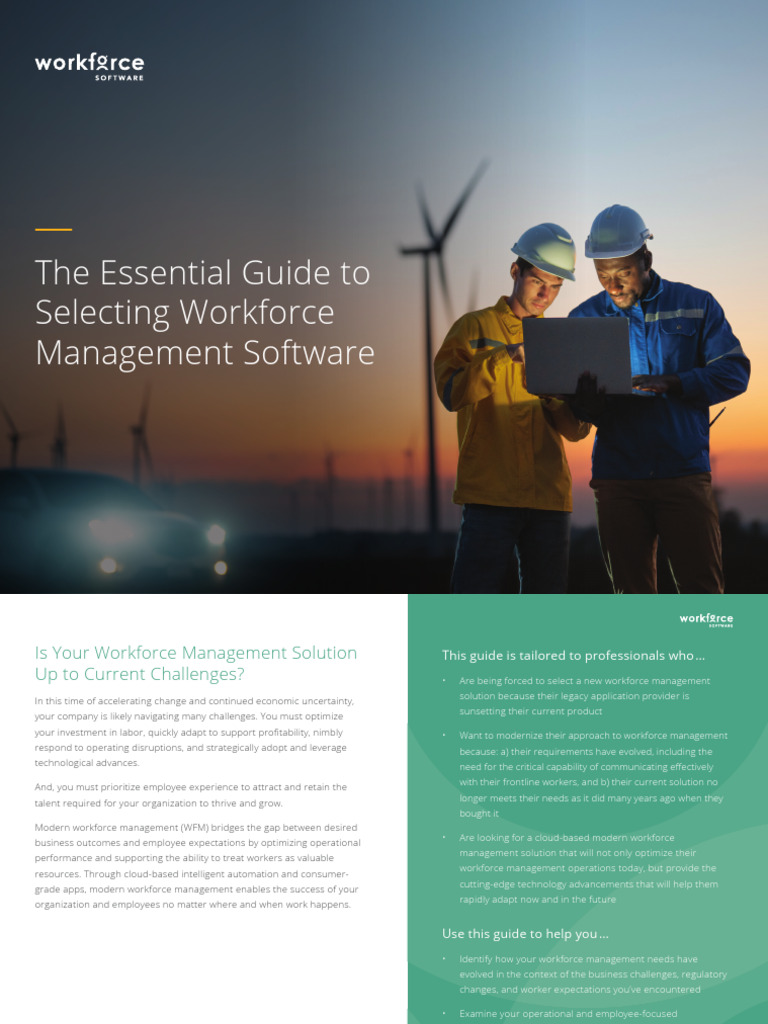Click the heading 'This guide is tailored to professionals who…'

tap(573, 655)
